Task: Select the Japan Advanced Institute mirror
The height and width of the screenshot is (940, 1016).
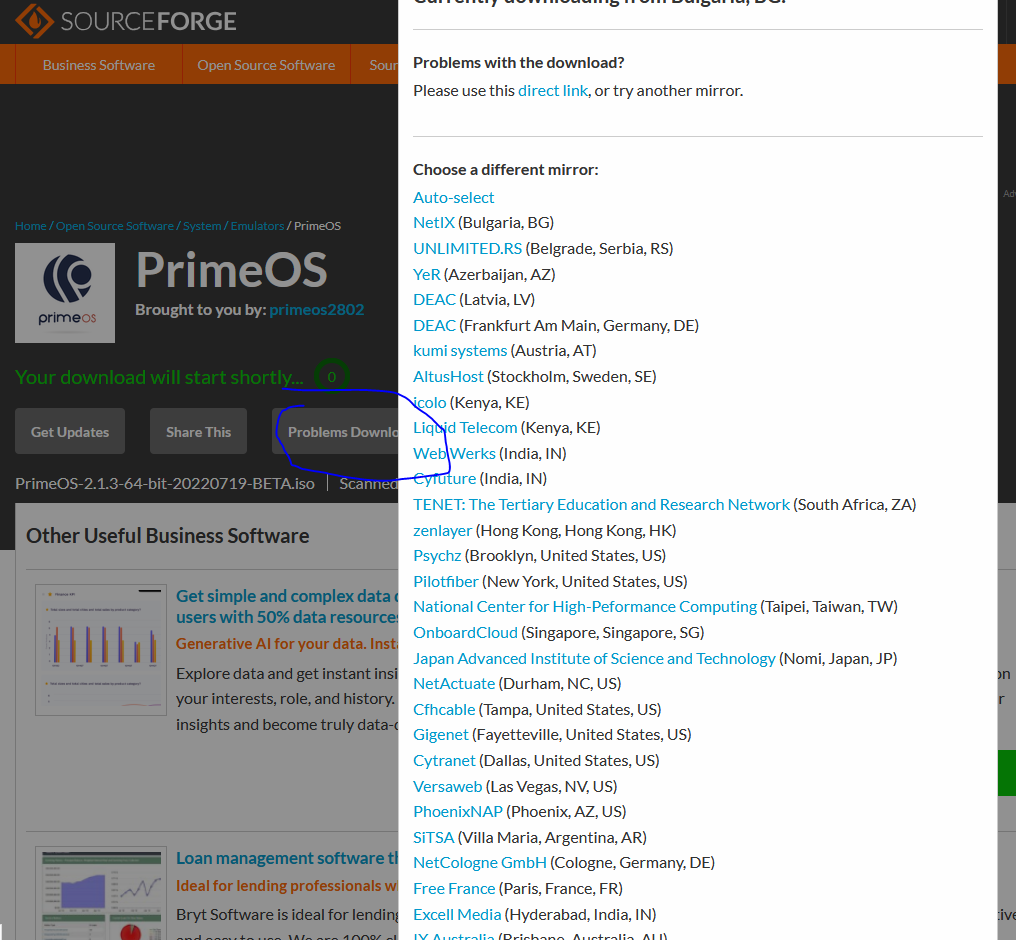Action: [x=594, y=659]
